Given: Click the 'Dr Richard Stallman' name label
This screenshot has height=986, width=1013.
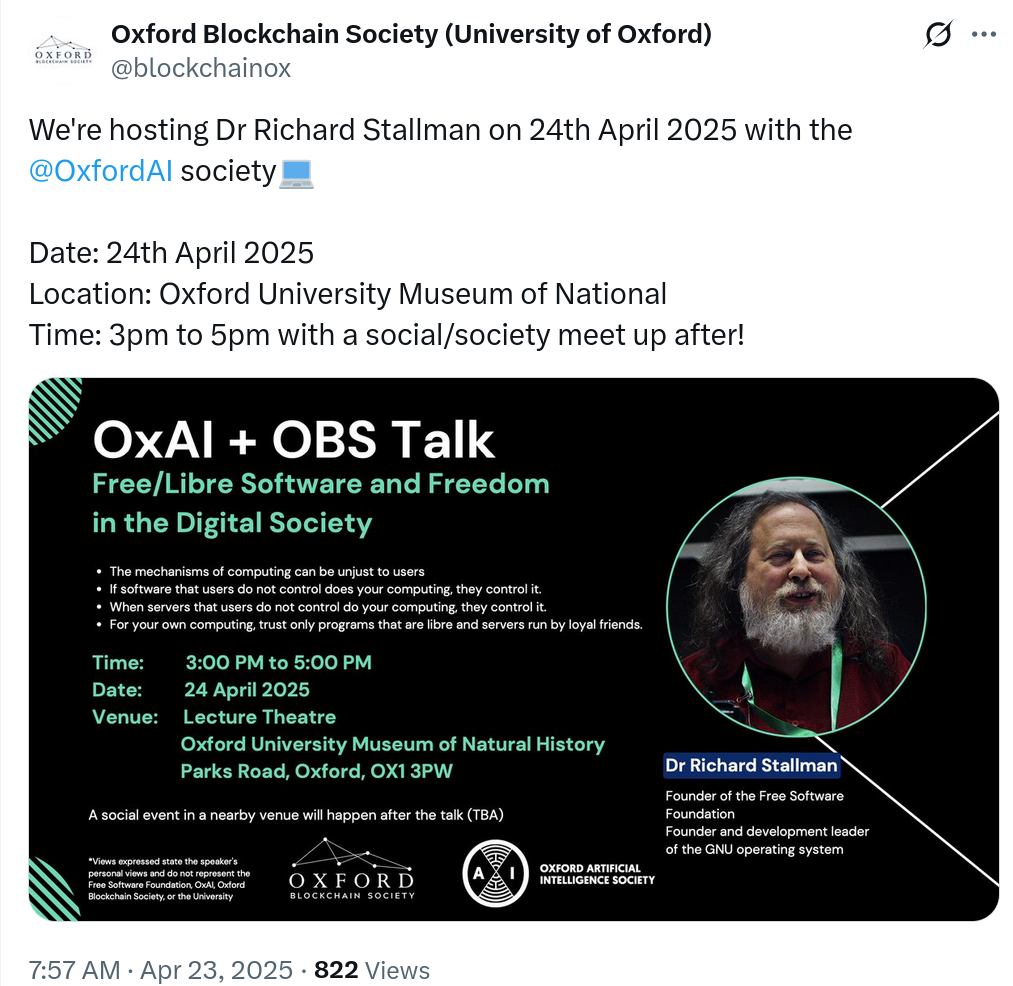Looking at the screenshot, I should pyautogui.click(x=751, y=765).
